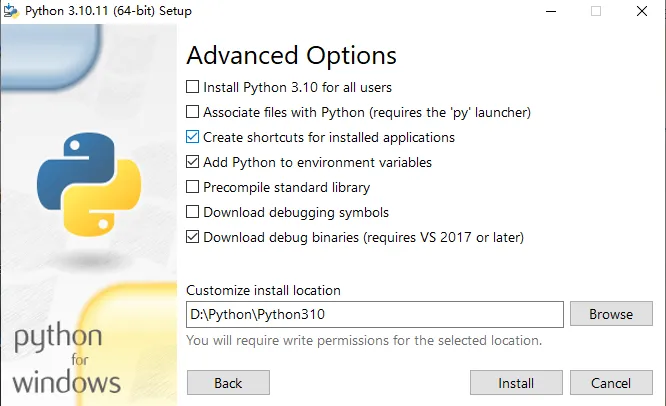Start installation with the Install button
Viewport: 666px width, 406px height.
pyautogui.click(x=516, y=383)
